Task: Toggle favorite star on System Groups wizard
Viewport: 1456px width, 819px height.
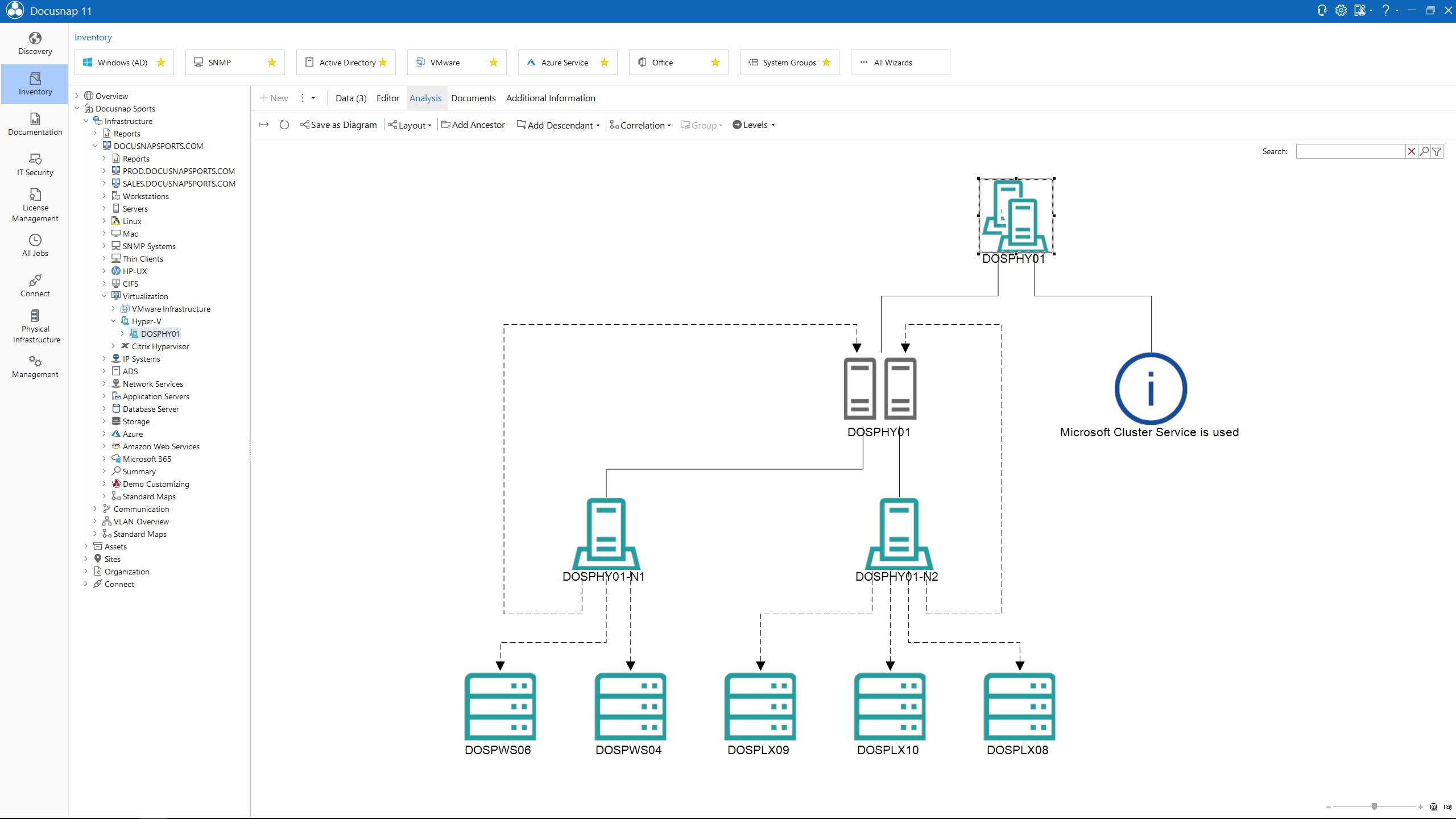Action: coord(826,62)
